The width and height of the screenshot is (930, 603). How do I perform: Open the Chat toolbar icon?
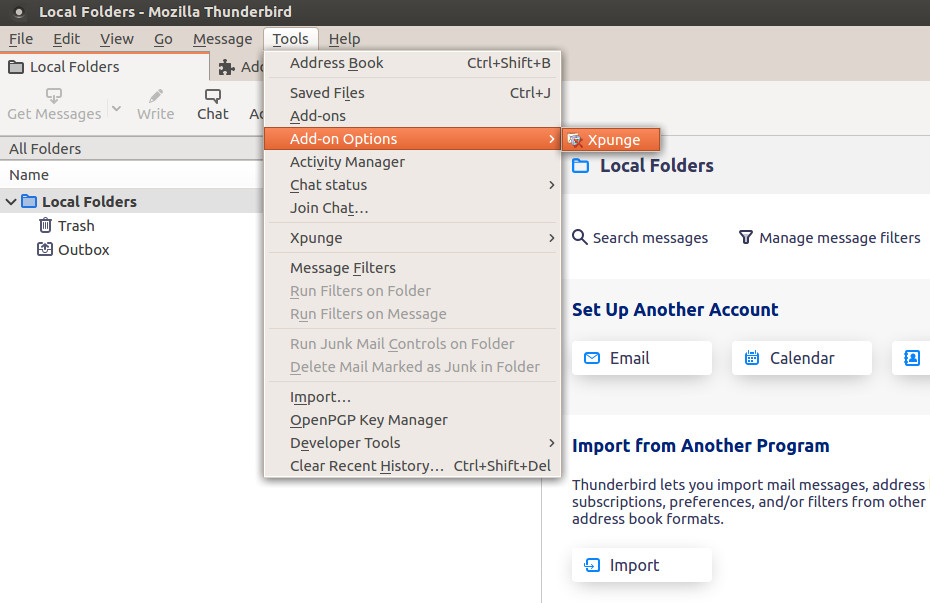point(213,95)
